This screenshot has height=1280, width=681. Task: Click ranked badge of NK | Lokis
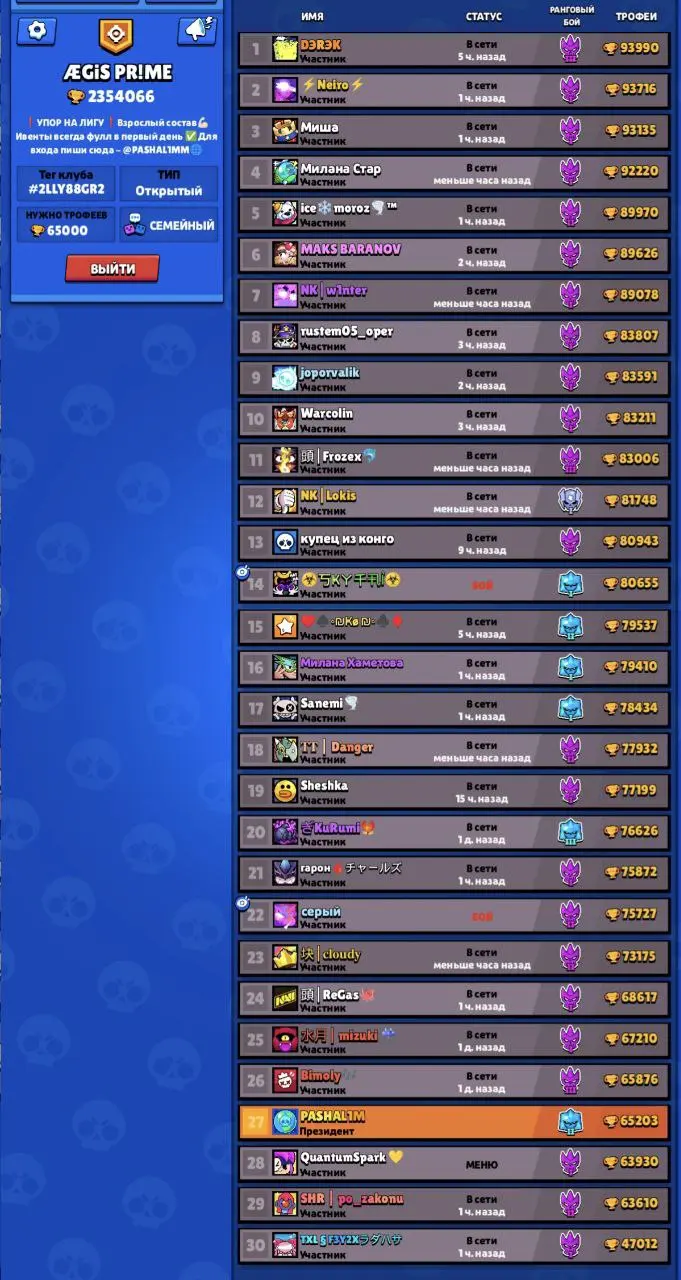coord(570,501)
